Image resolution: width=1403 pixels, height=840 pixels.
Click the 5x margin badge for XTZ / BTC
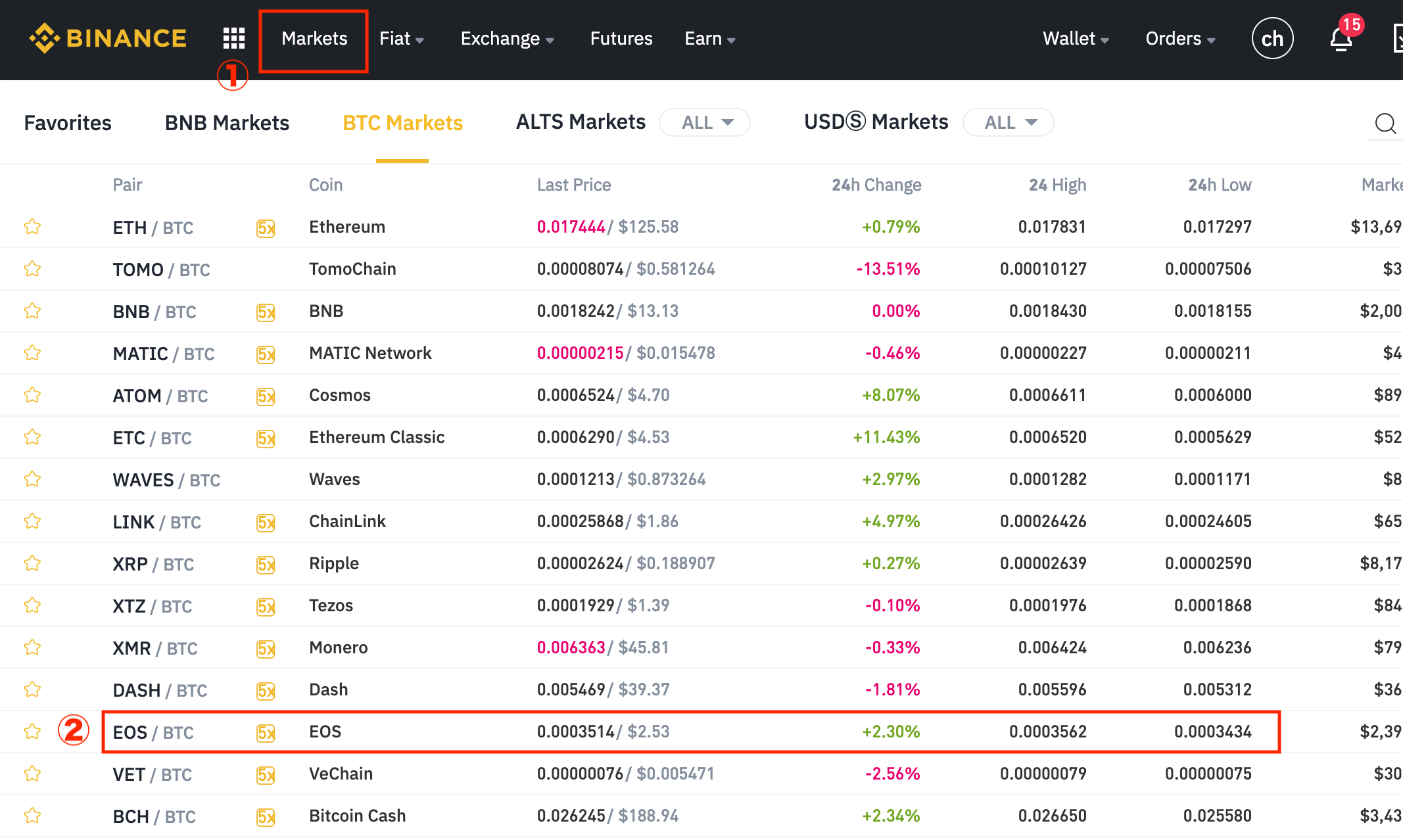click(266, 607)
